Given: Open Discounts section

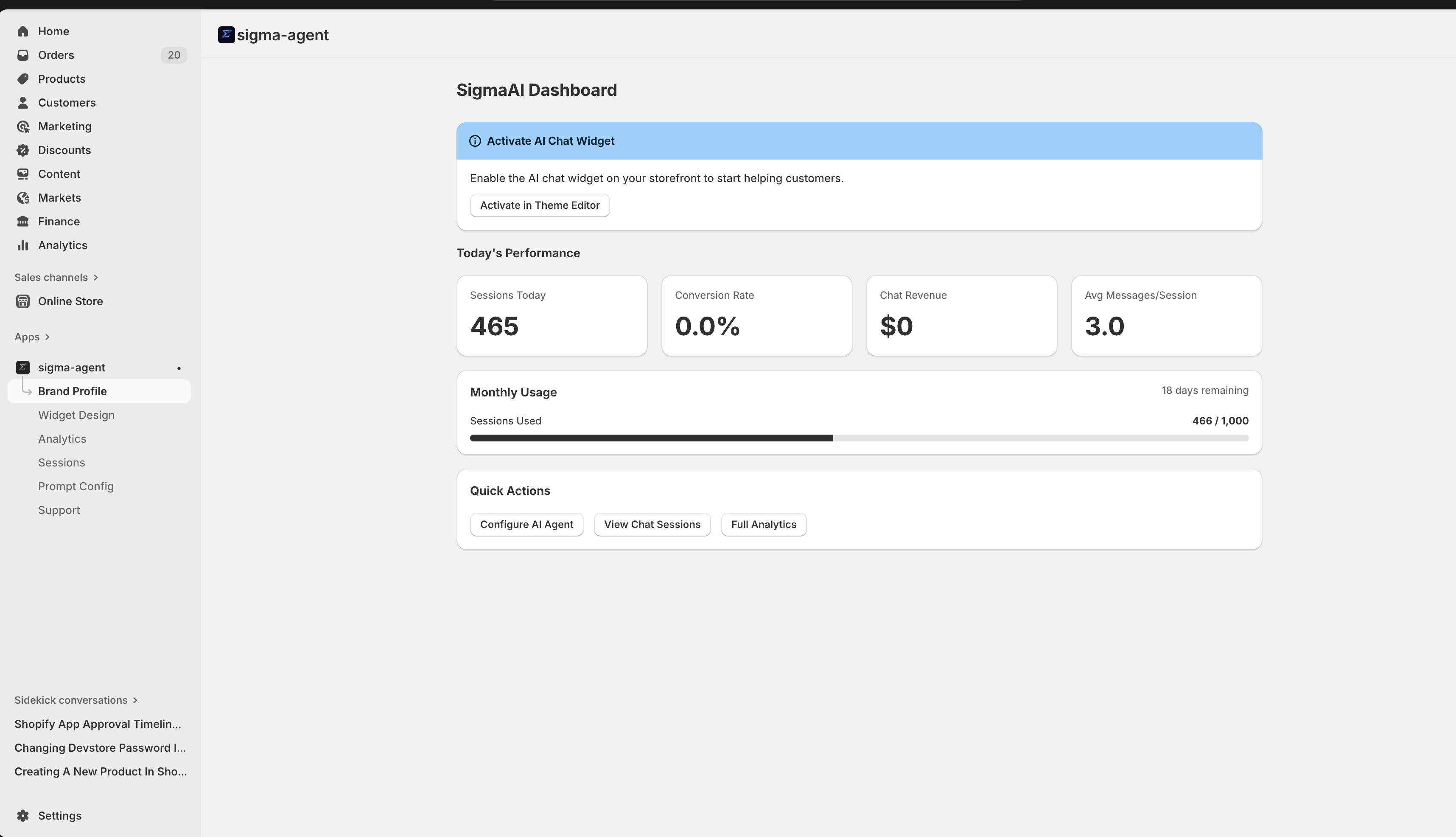Looking at the screenshot, I should 99,150.
